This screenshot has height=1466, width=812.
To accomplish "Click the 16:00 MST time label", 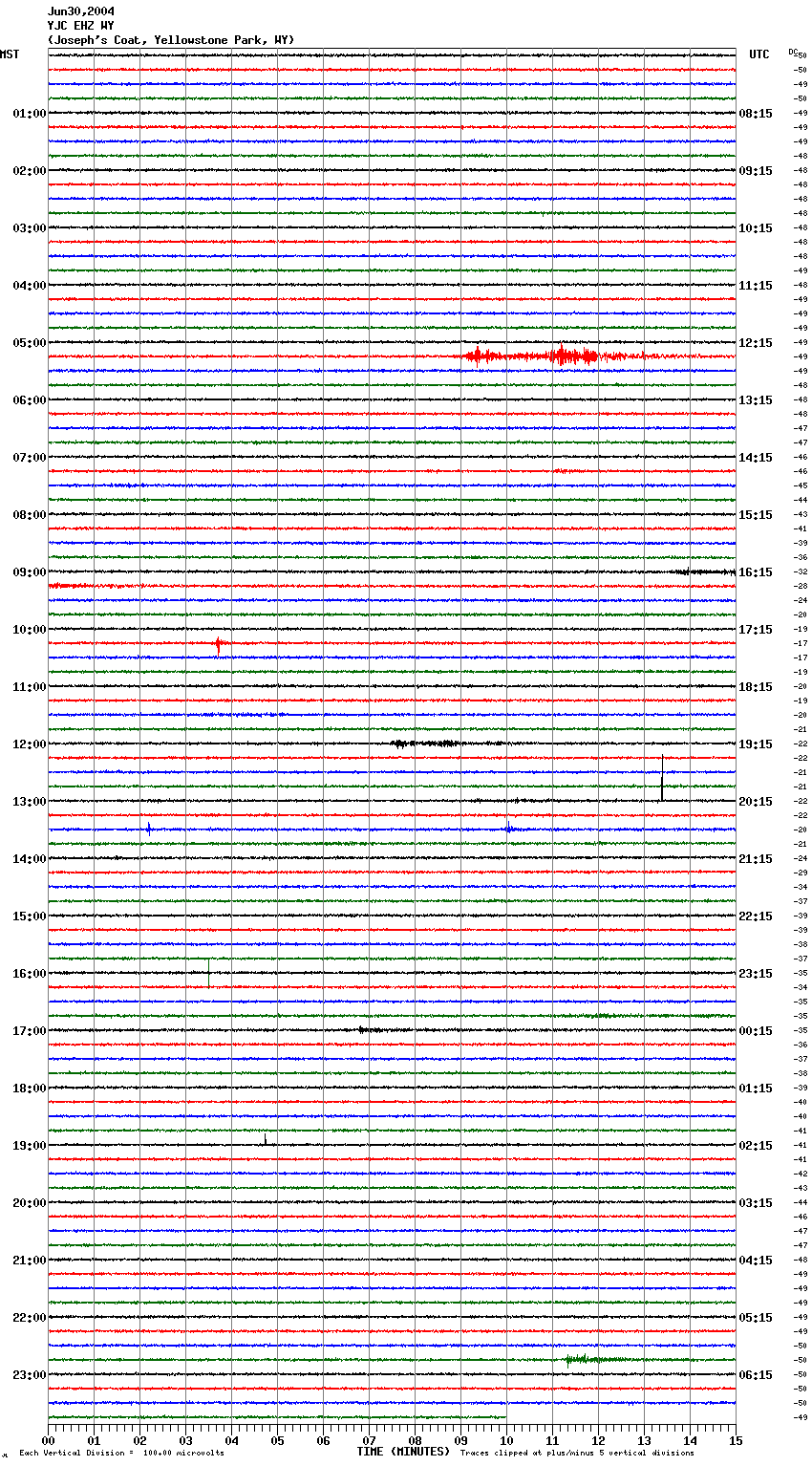I will (30, 974).
